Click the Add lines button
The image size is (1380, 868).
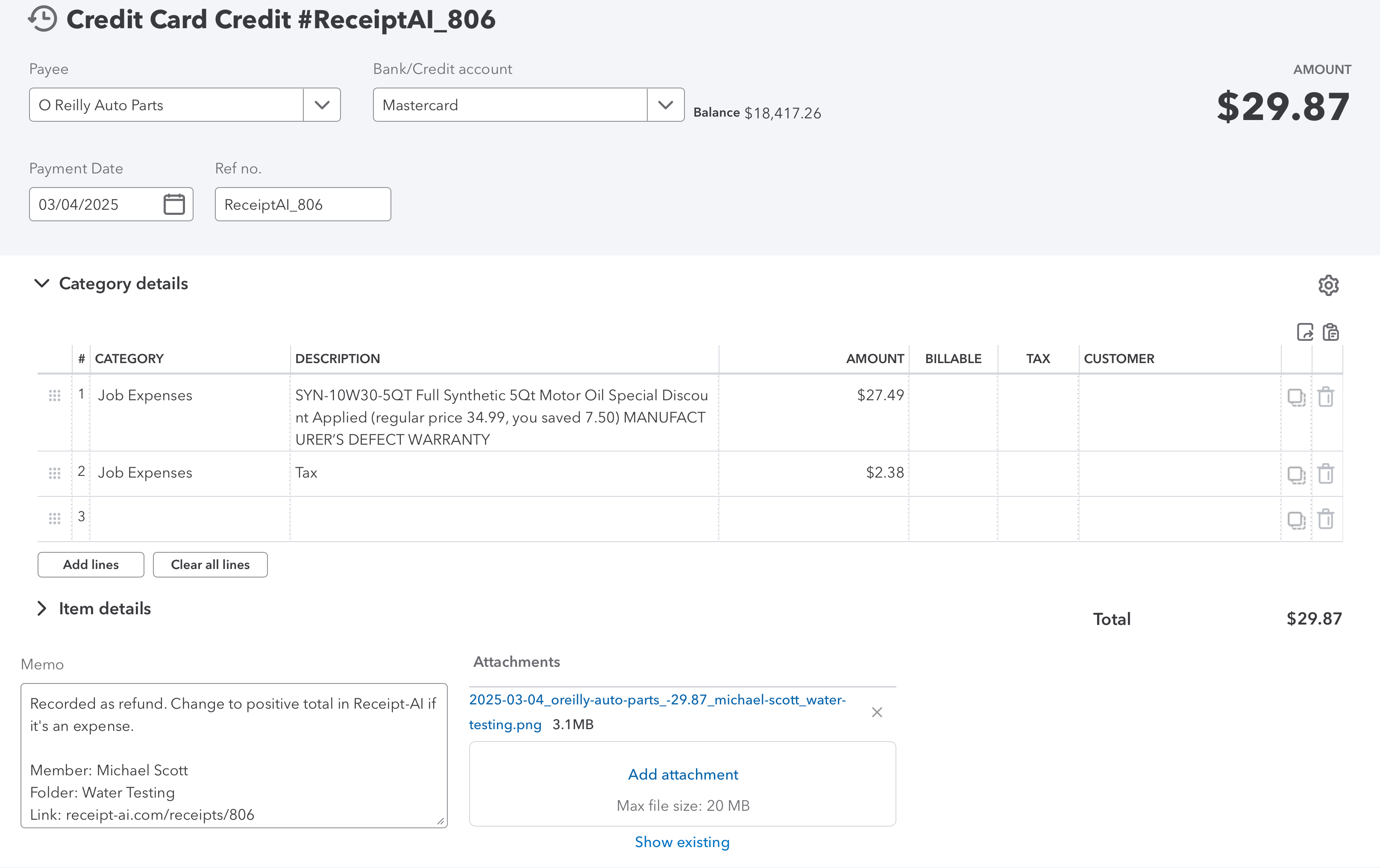click(90, 564)
